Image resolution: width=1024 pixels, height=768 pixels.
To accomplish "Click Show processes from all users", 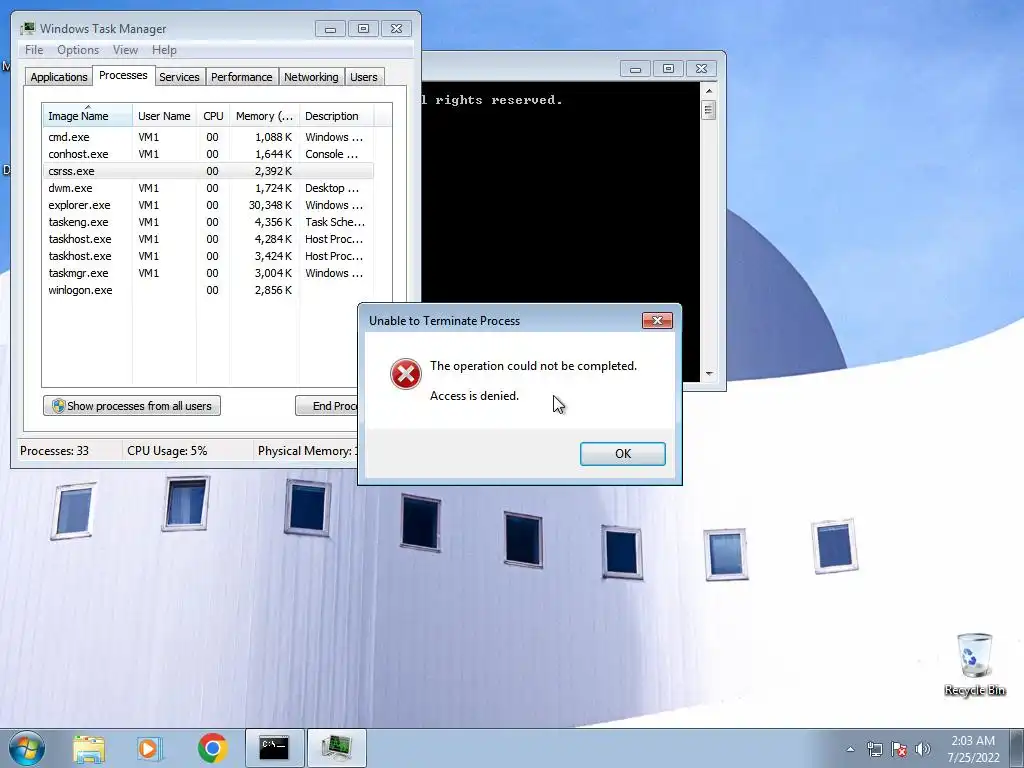I will (x=132, y=406).
